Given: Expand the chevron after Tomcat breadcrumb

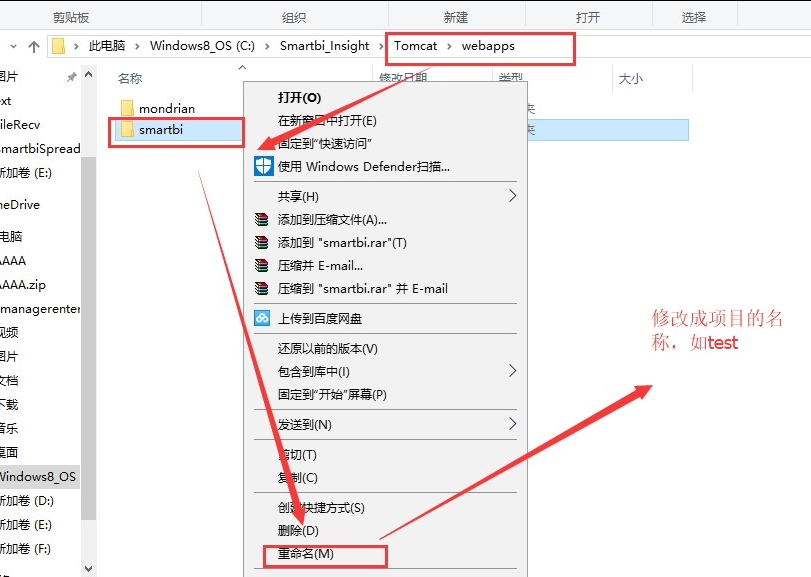Looking at the screenshot, I should click(449, 47).
